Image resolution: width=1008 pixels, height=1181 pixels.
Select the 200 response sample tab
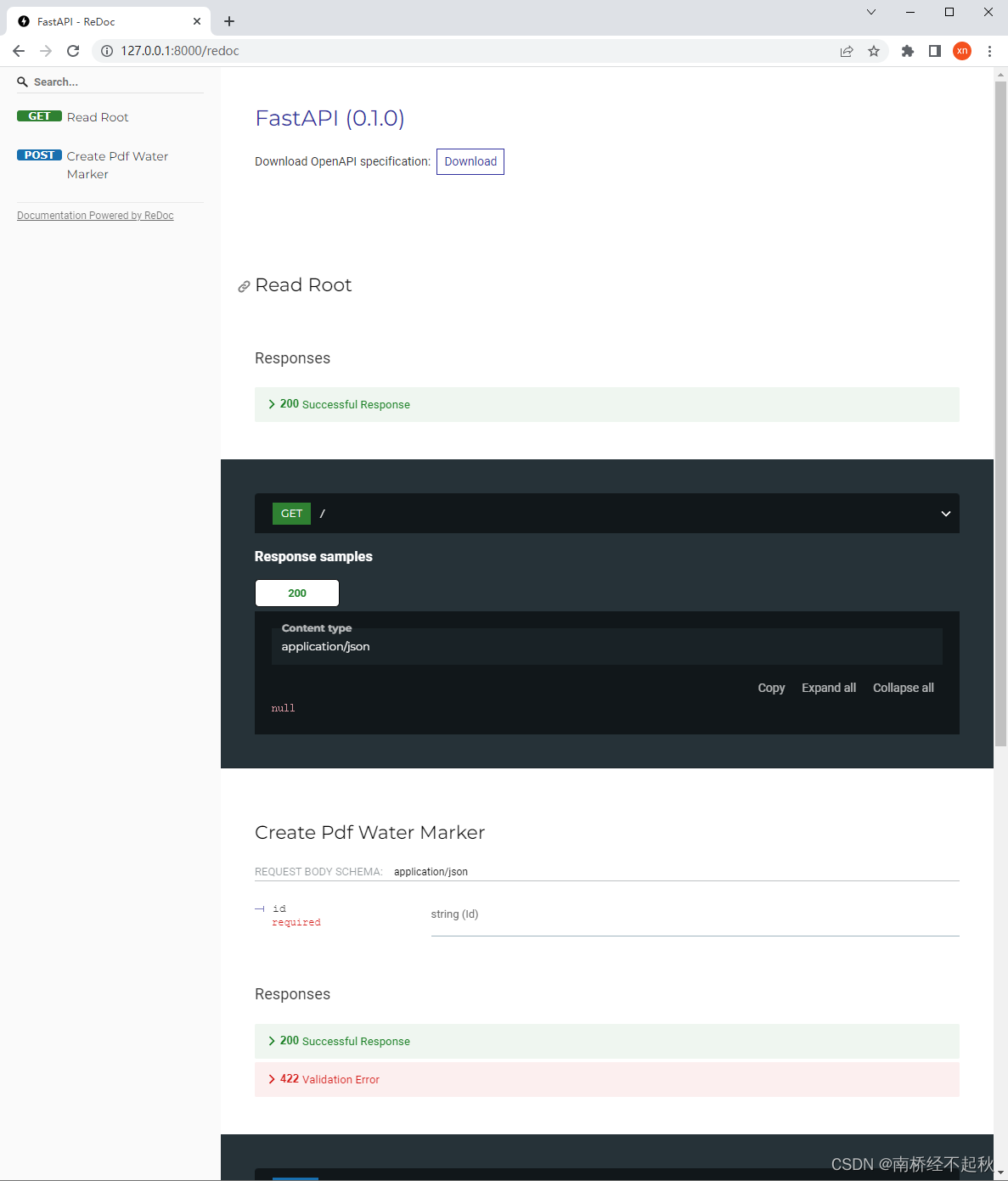(x=297, y=593)
